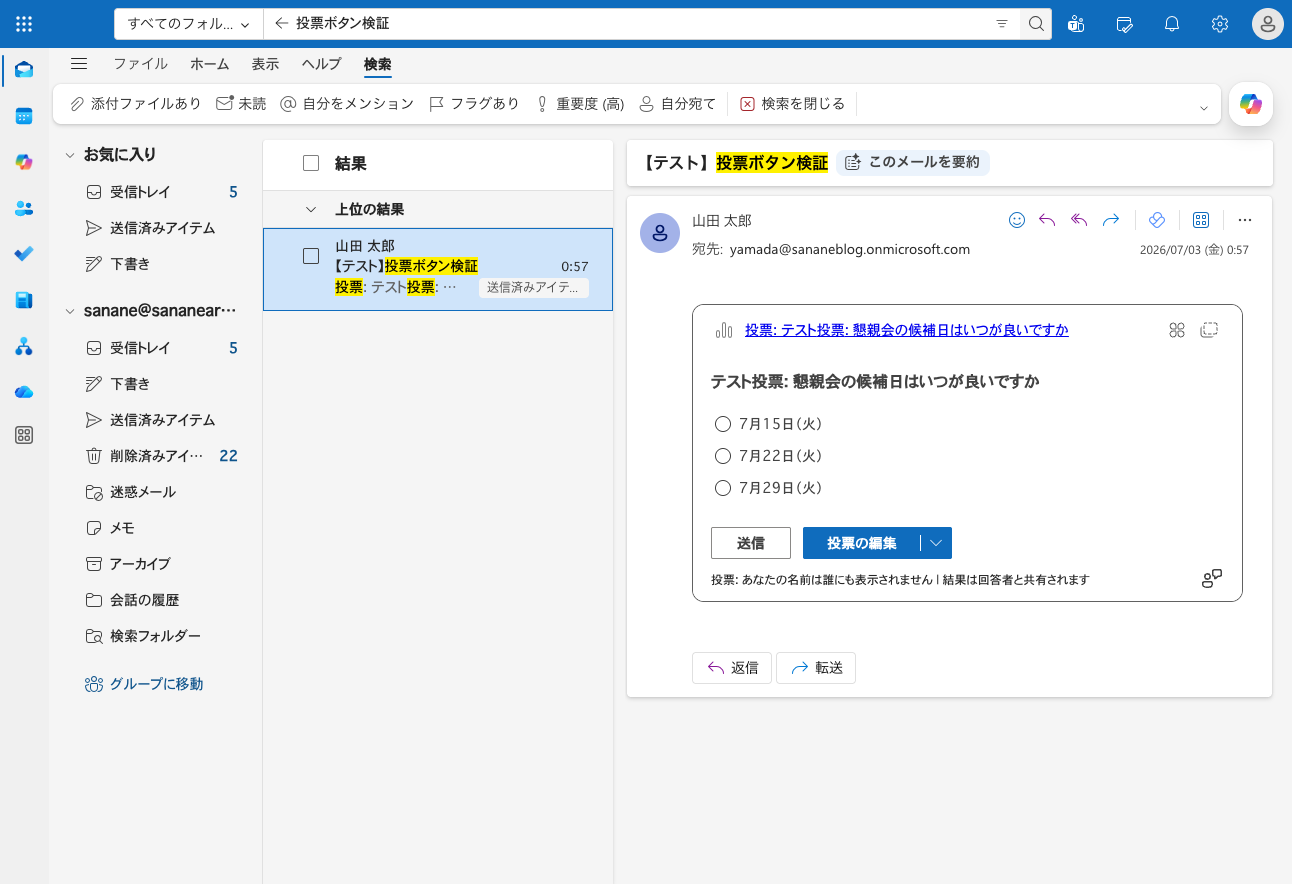Viewport: 1292px width, 884px height.
Task: Toggle the navigation pane hamburger icon
Action: point(79,64)
